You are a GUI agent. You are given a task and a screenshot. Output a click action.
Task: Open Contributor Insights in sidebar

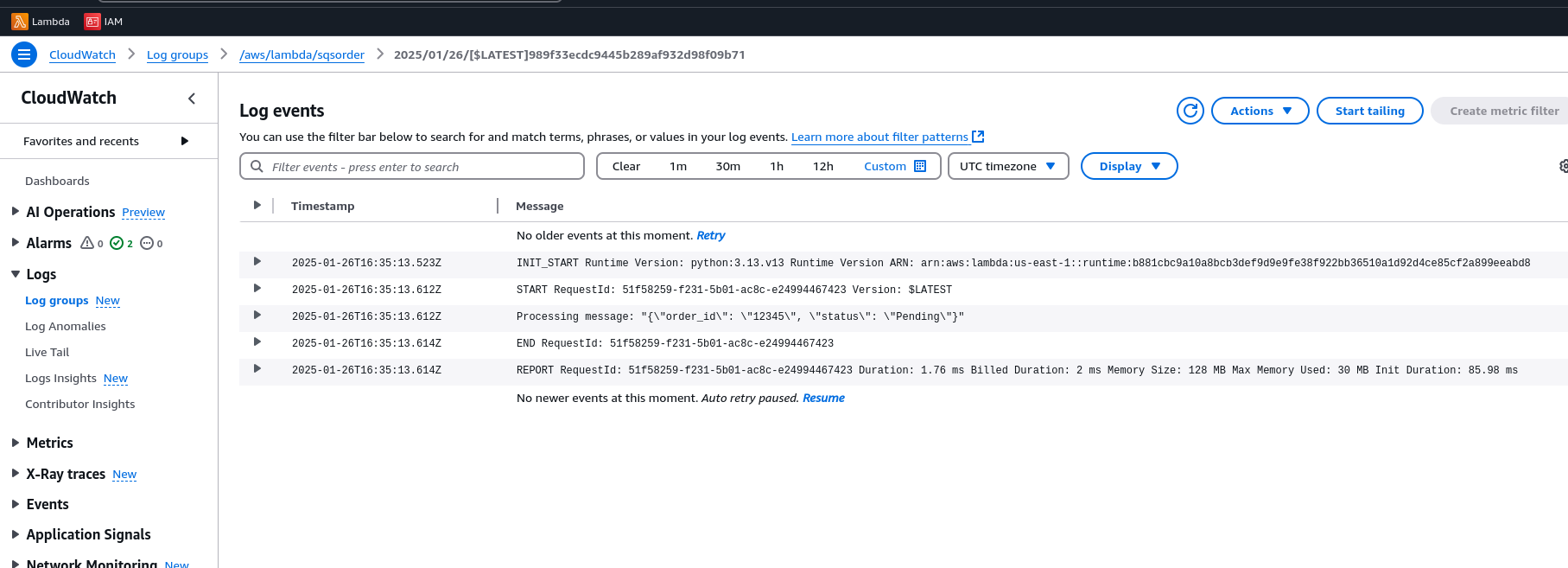[80, 404]
